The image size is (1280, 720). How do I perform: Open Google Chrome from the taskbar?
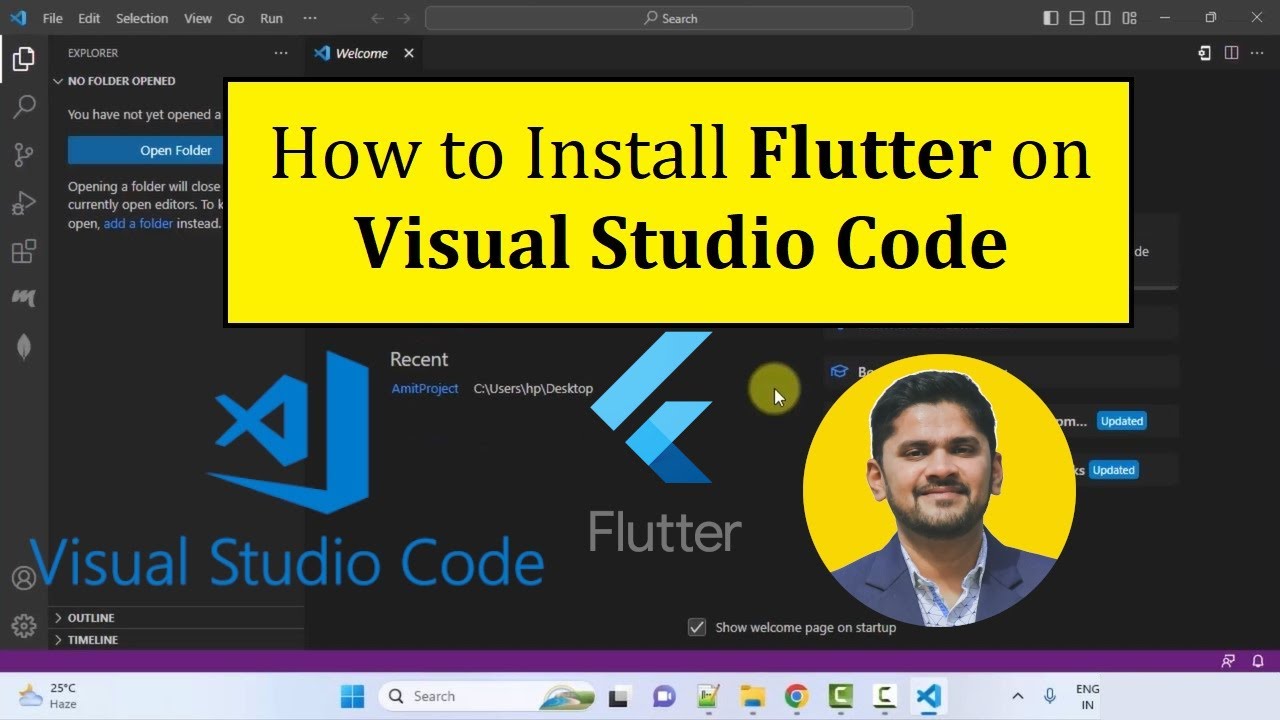coord(796,696)
